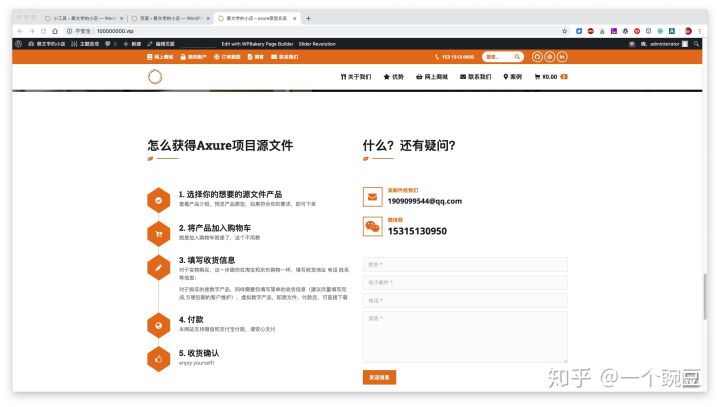Open a new browser tab
This screenshot has height=407, width=720.
coord(309,18)
